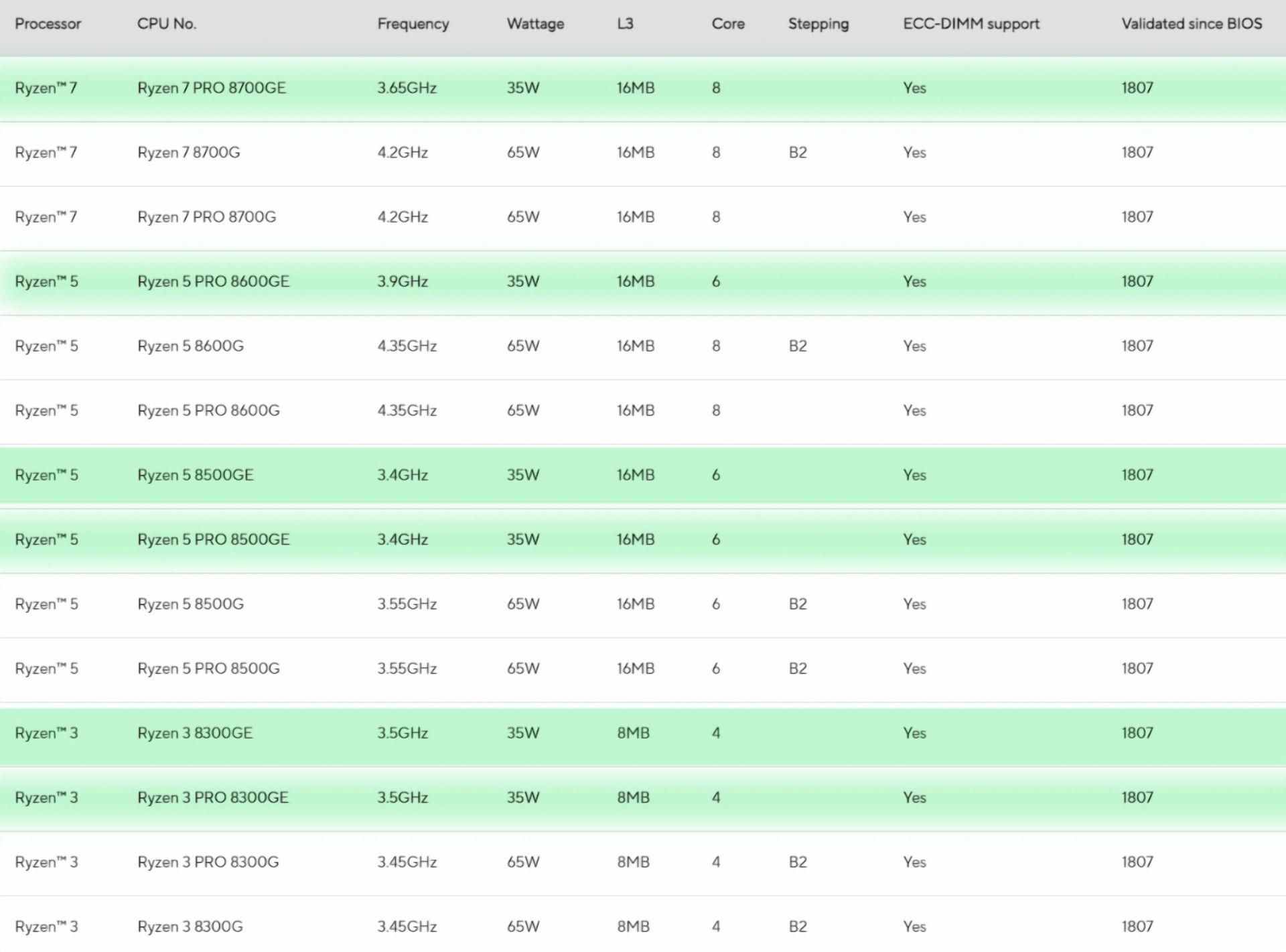Screen dimensions: 1286x952
Task: Click the L3 column header
Action: tap(625, 24)
